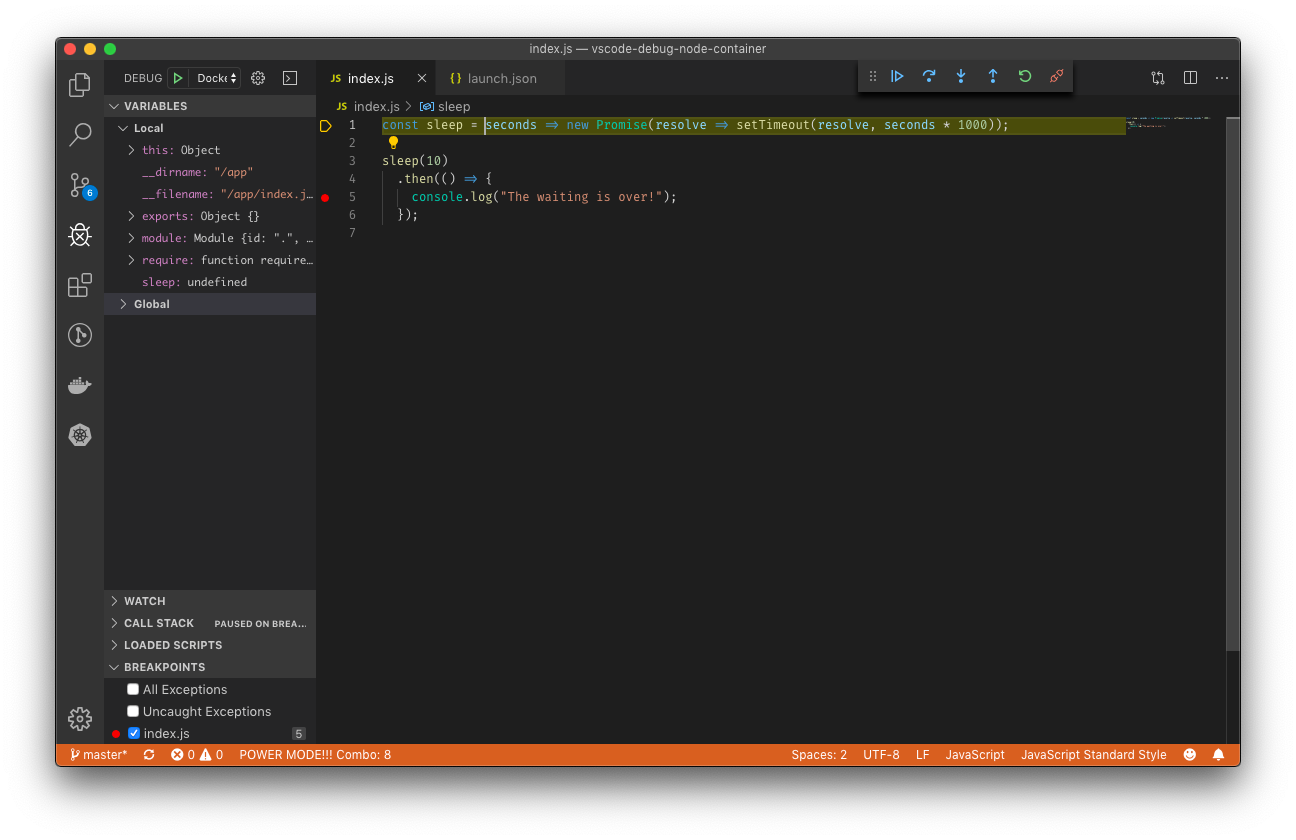Open the Debug view bug icon

coord(80,235)
